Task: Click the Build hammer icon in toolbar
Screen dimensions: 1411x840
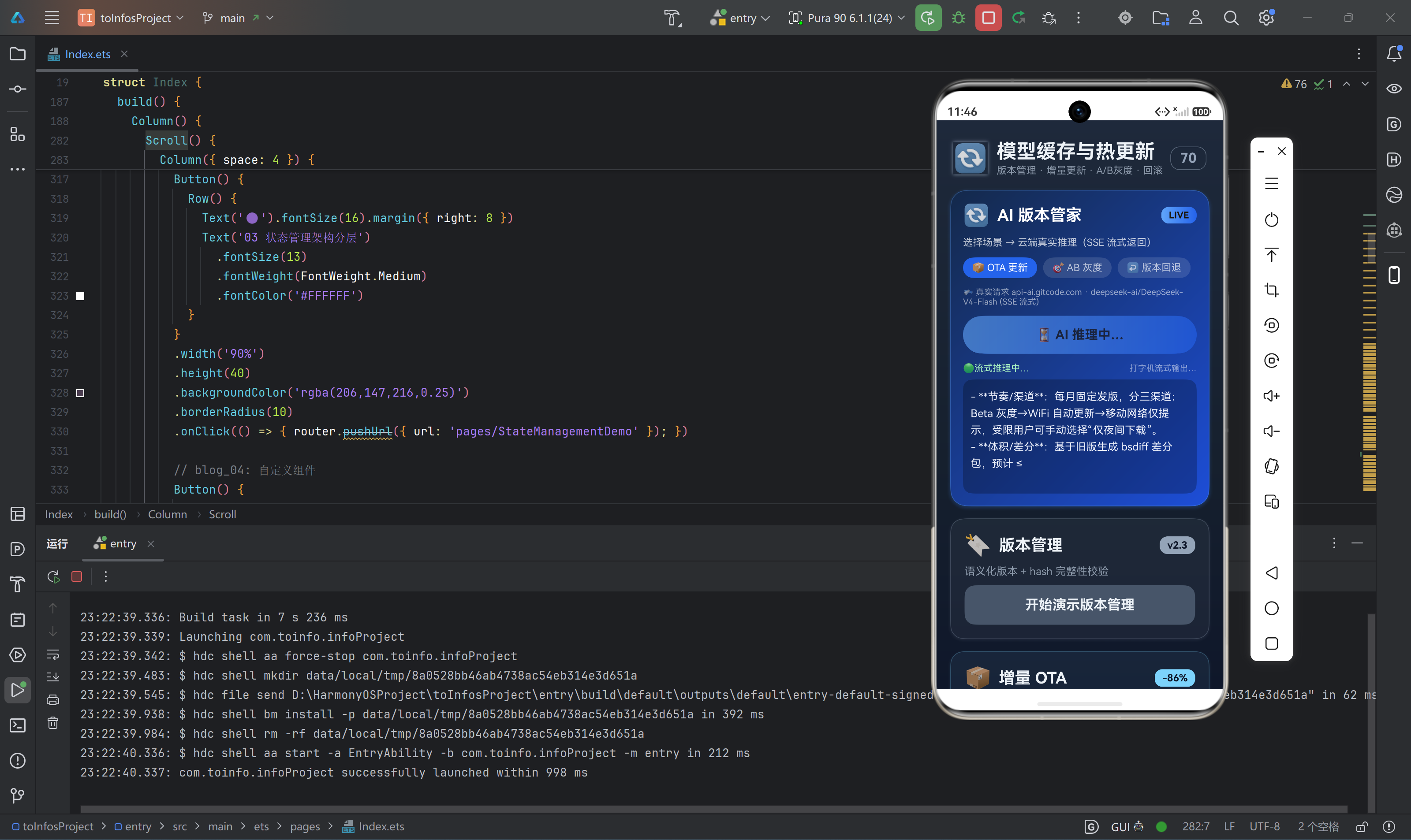Action: coord(672,18)
